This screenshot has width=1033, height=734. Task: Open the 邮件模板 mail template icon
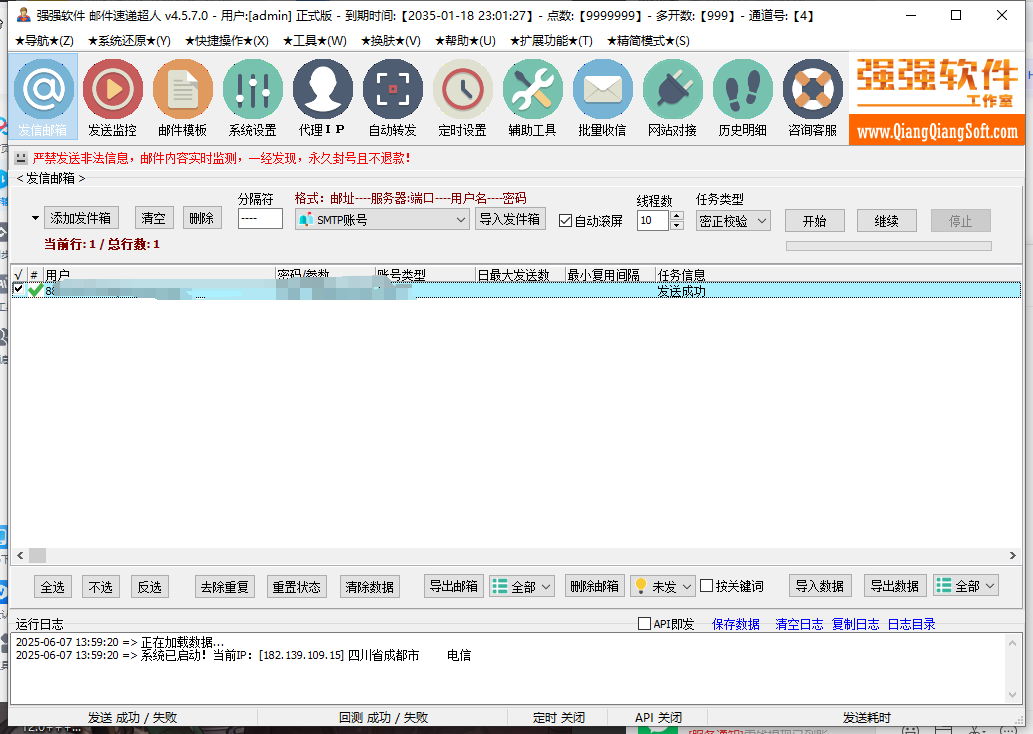coord(182,97)
